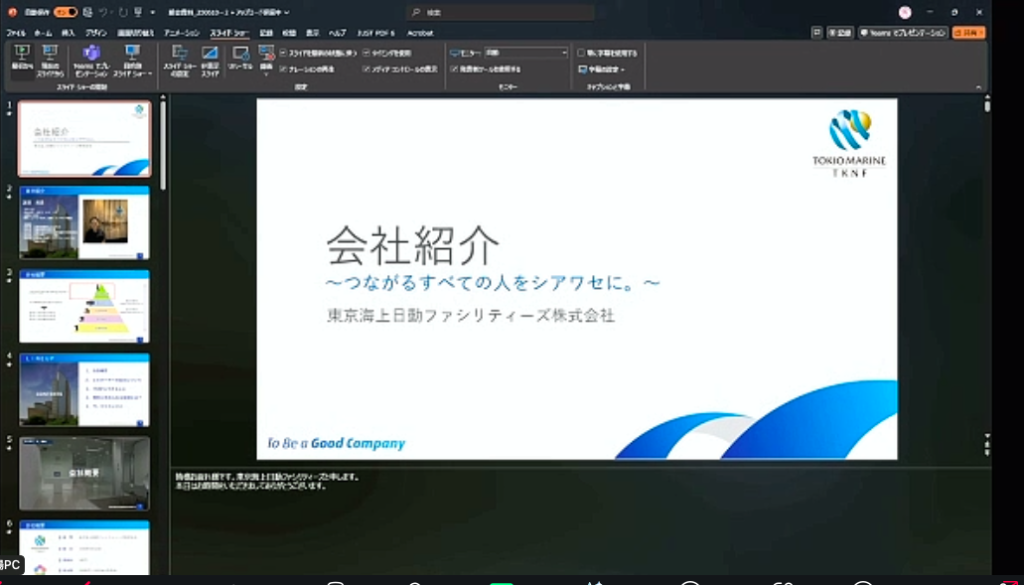The height and width of the screenshot is (585, 1024).
Task: Click the 記録 button beside the comments icon
Action: (x=840, y=32)
